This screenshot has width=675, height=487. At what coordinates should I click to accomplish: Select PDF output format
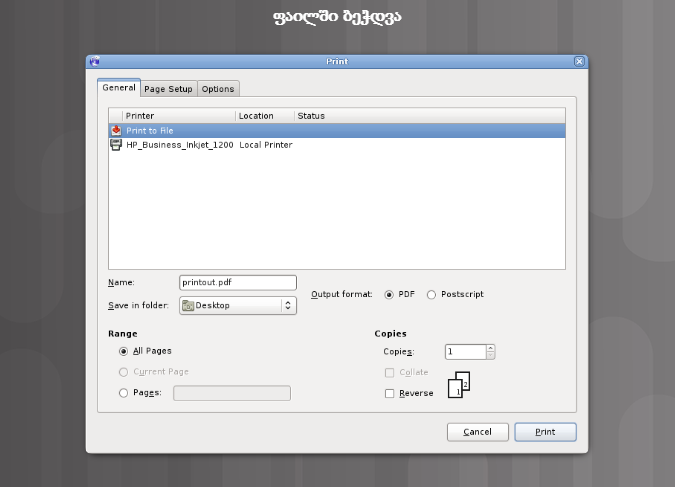coord(389,294)
